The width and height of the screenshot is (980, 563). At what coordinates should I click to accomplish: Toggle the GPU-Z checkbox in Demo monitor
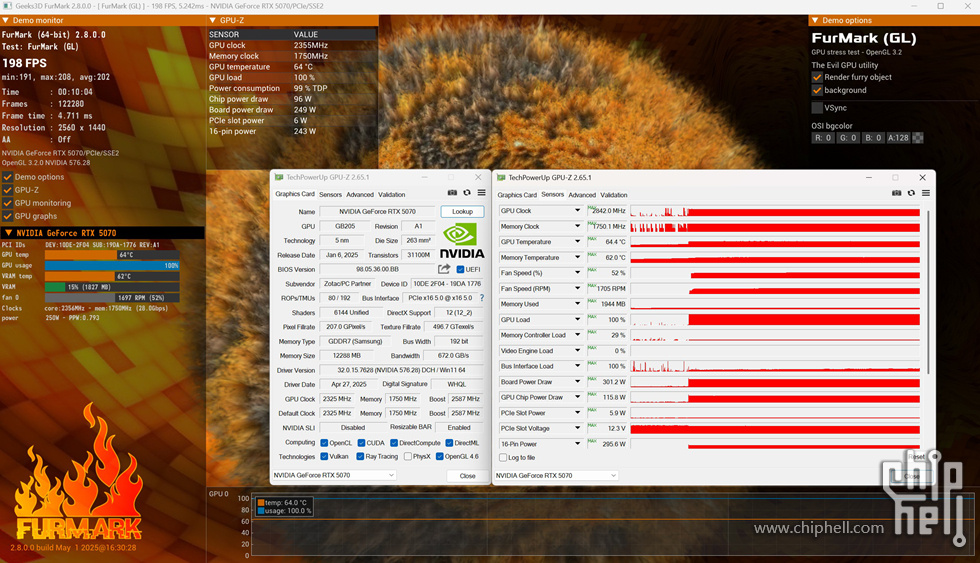[8, 190]
